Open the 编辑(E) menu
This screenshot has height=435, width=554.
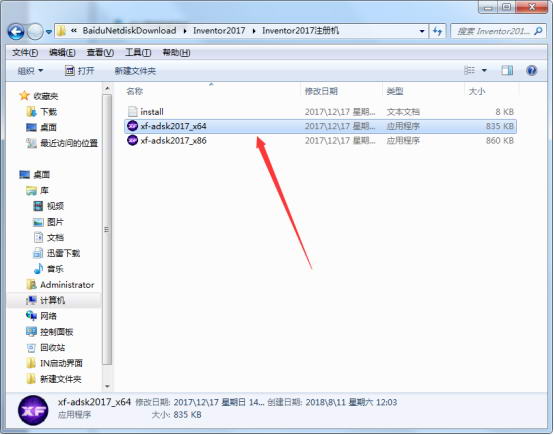tap(62, 53)
